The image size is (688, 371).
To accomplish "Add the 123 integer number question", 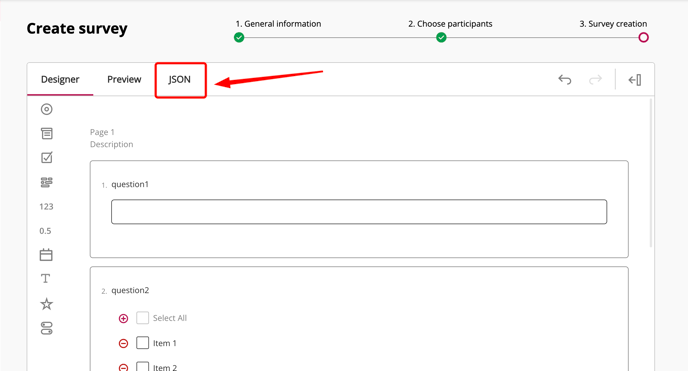I will (47, 207).
